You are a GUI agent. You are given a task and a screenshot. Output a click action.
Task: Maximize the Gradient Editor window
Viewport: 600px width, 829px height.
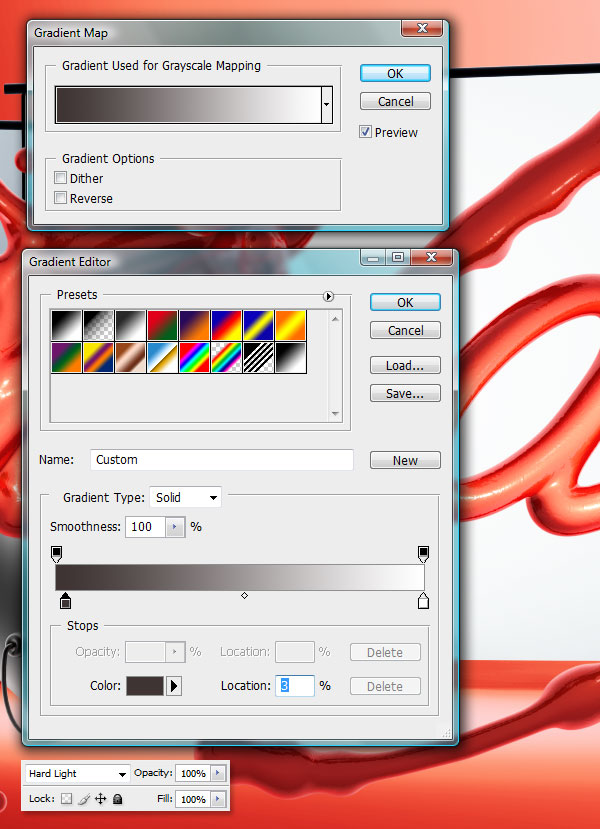coord(398,257)
